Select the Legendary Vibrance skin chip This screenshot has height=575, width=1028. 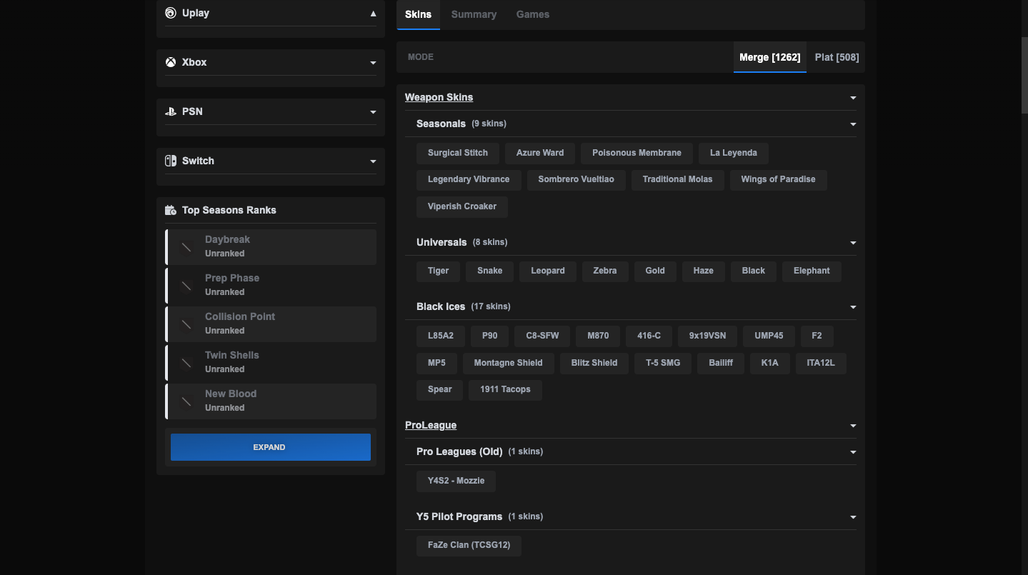coord(468,179)
